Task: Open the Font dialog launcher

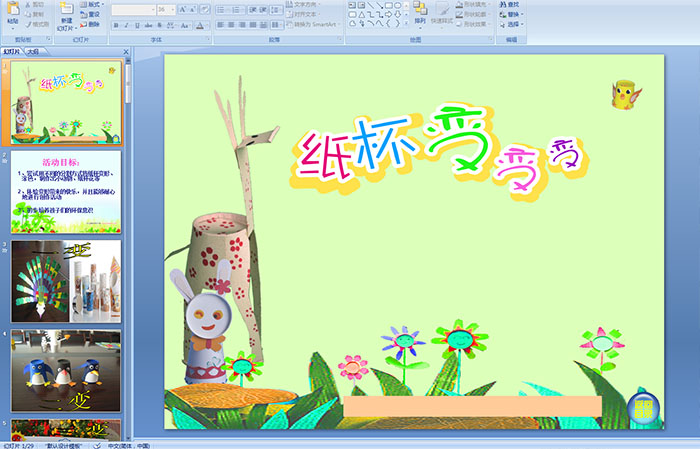Action: [x=208, y=40]
